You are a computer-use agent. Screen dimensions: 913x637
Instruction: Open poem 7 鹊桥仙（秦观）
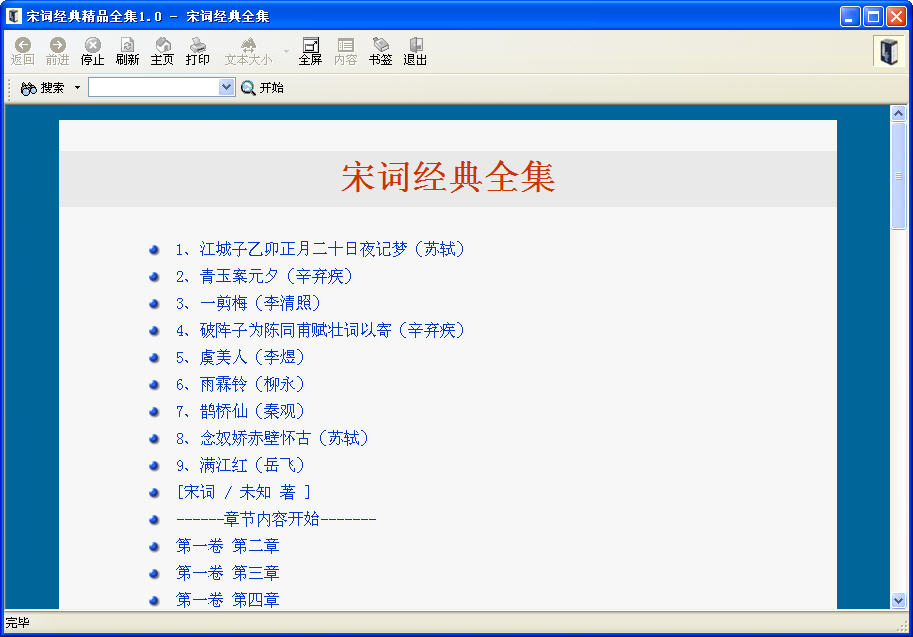click(x=240, y=411)
